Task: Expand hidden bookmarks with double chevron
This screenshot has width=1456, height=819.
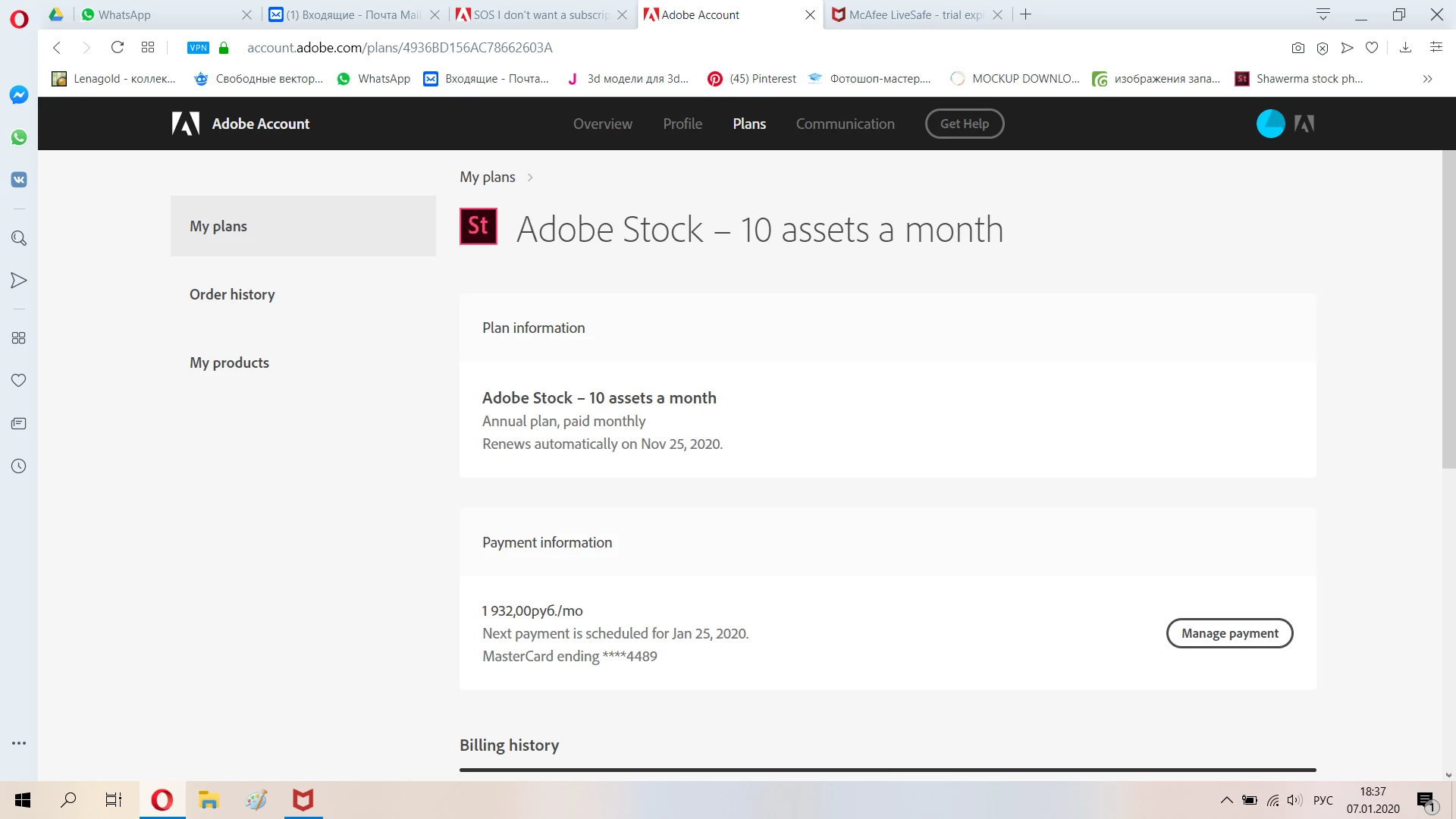Action: (1427, 79)
